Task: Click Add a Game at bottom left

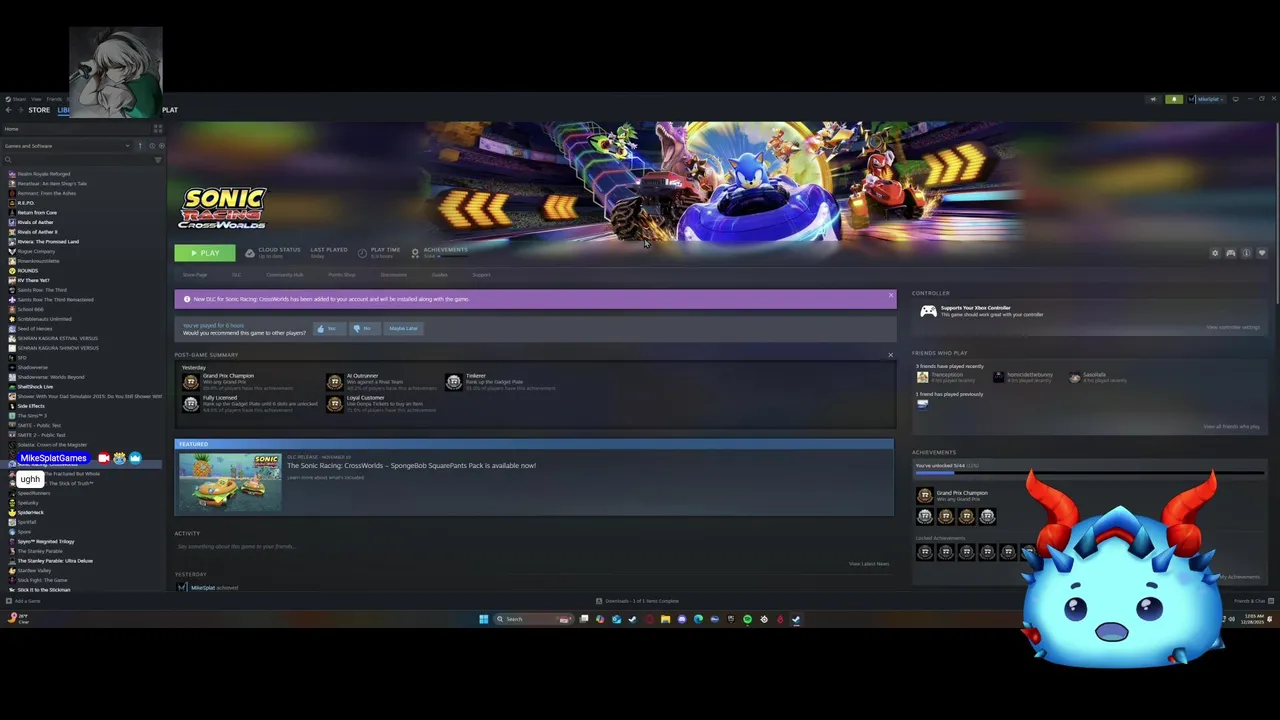Action: [22, 601]
